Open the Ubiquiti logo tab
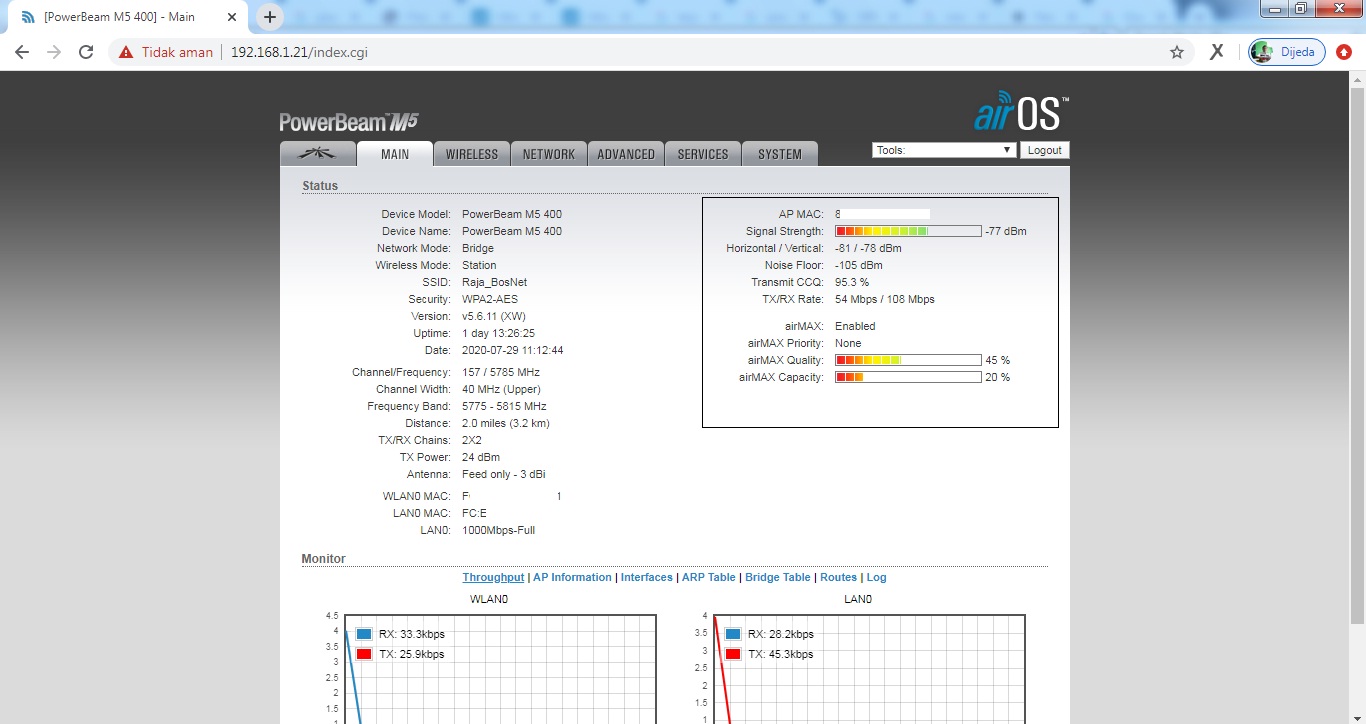This screenshot has height=724, width=1366. (319, 154)
